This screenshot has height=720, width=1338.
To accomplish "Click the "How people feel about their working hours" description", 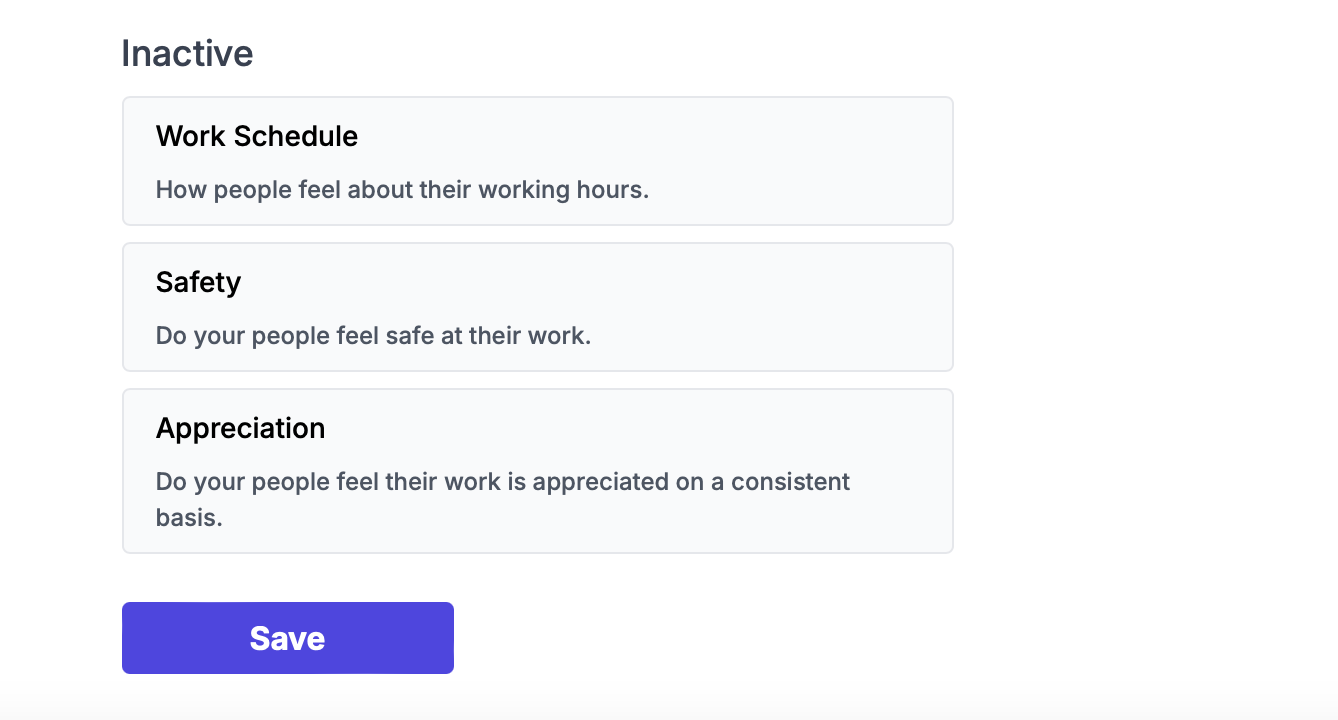I will (x=402, y=190).
